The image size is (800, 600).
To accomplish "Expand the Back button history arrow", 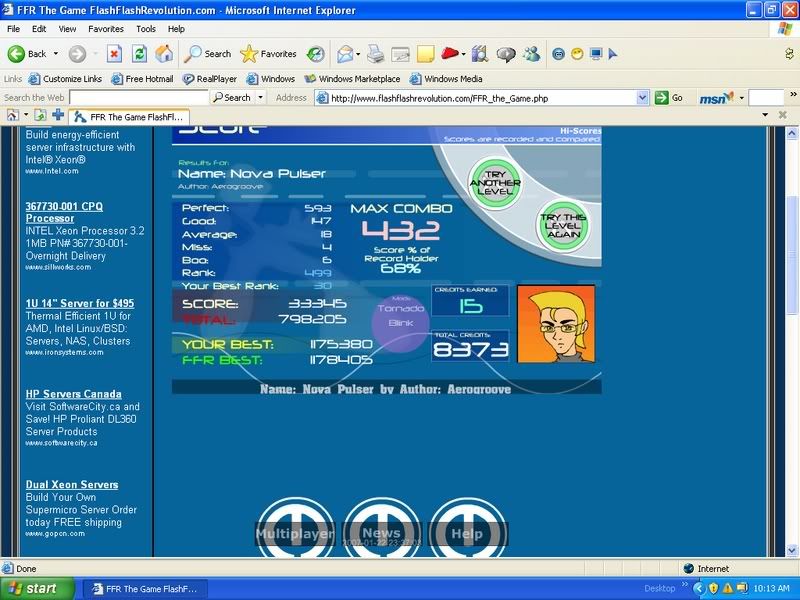I will click(x=54, y=54).
